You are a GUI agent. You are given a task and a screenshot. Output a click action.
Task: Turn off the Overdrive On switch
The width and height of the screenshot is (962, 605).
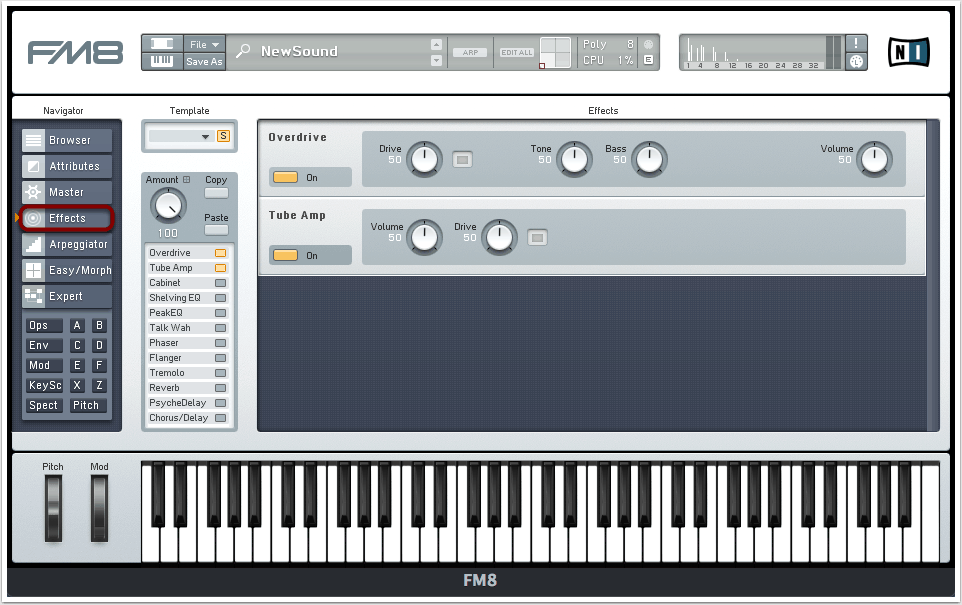[x=286, y=177]
